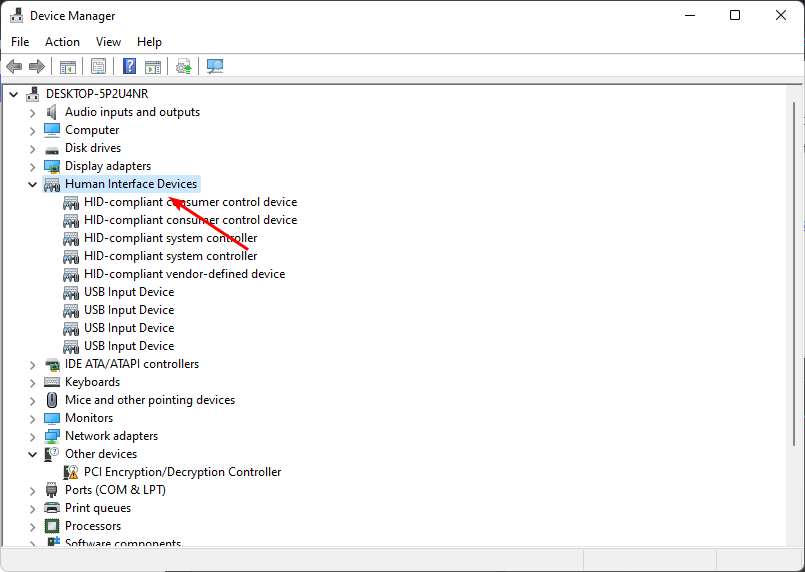Select Mice and other pointing devices label
Image resolution: width=805 pixels, height=572 pixels.
coord(150,400)
